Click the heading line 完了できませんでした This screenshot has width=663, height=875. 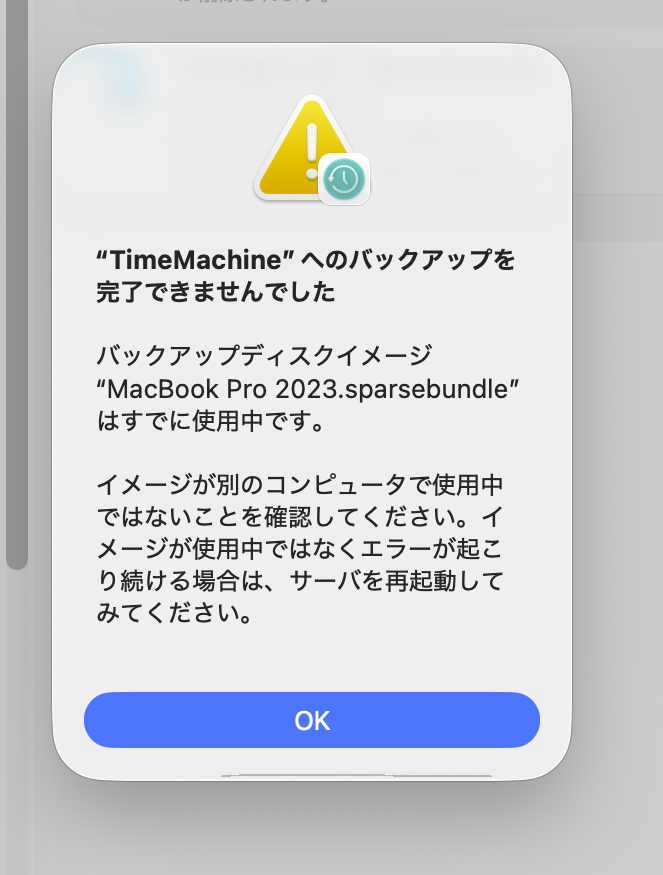tap(215, 293)
